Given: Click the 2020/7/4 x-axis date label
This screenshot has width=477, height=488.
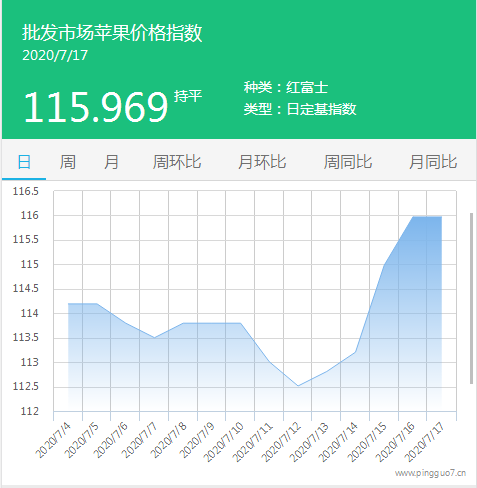Looking at the screenshot, I should point(53,440).
